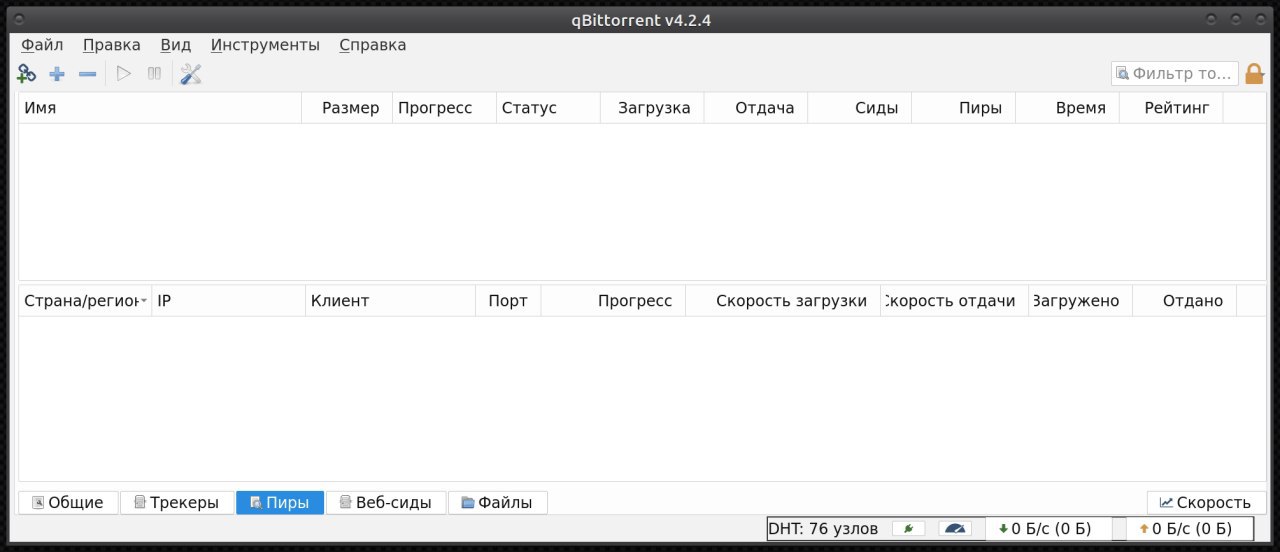
Task: Sort torrents by Отдача column
Action: (756, 108)
